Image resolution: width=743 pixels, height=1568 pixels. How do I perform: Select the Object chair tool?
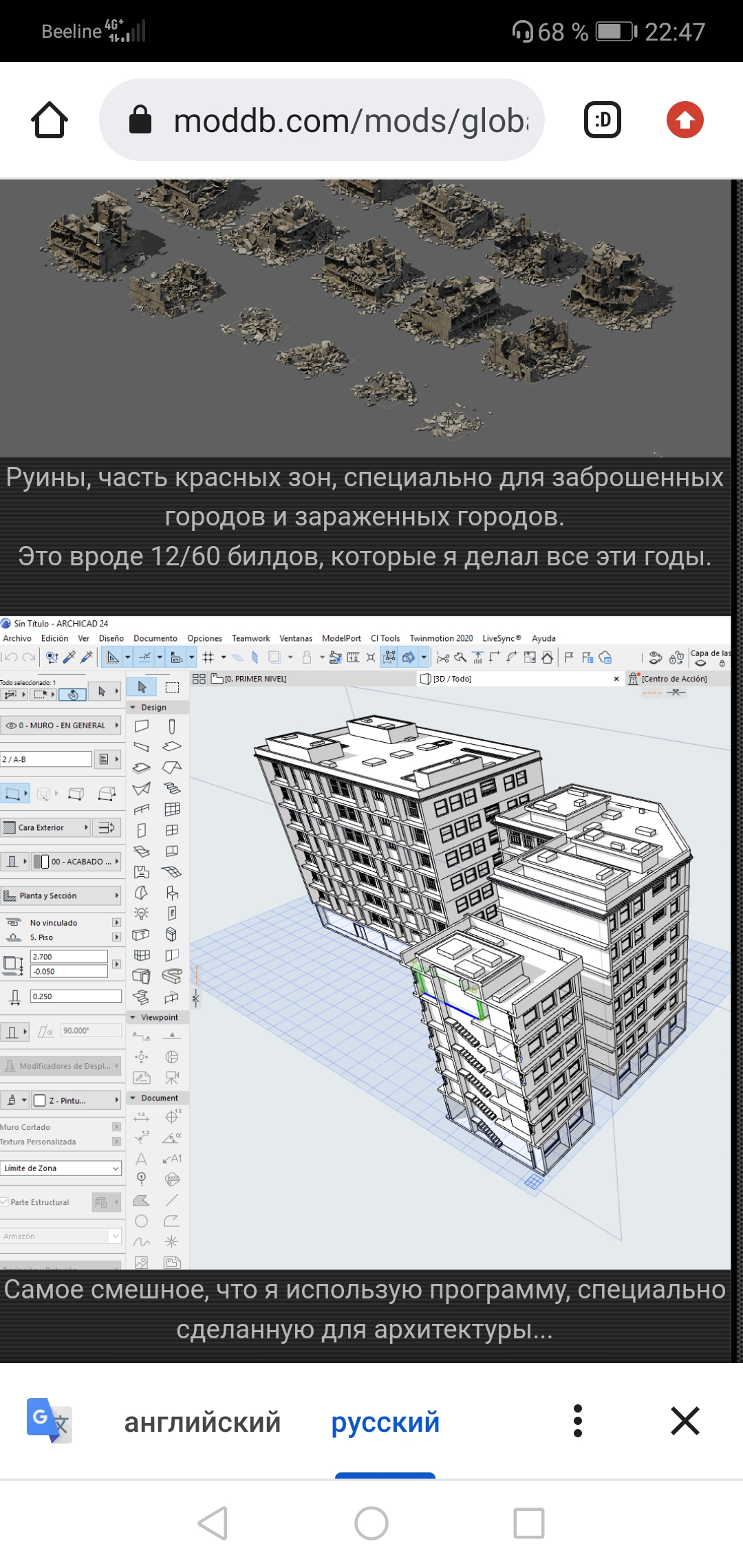pos(172,893)
